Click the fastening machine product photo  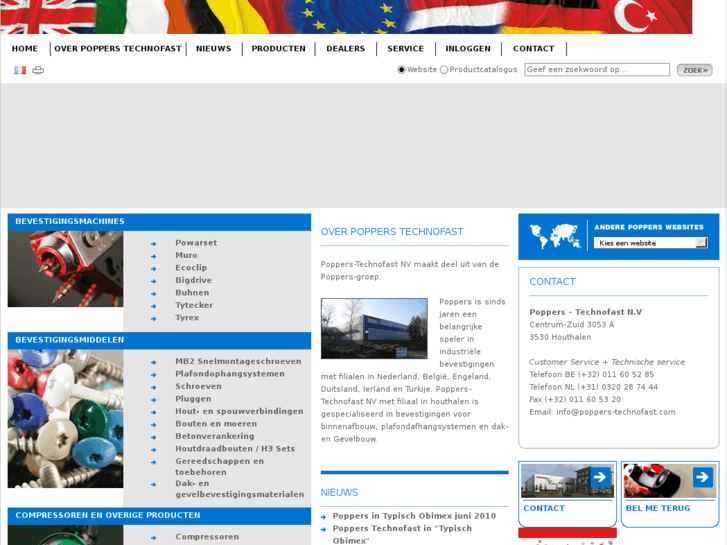(x=65, y=269)
